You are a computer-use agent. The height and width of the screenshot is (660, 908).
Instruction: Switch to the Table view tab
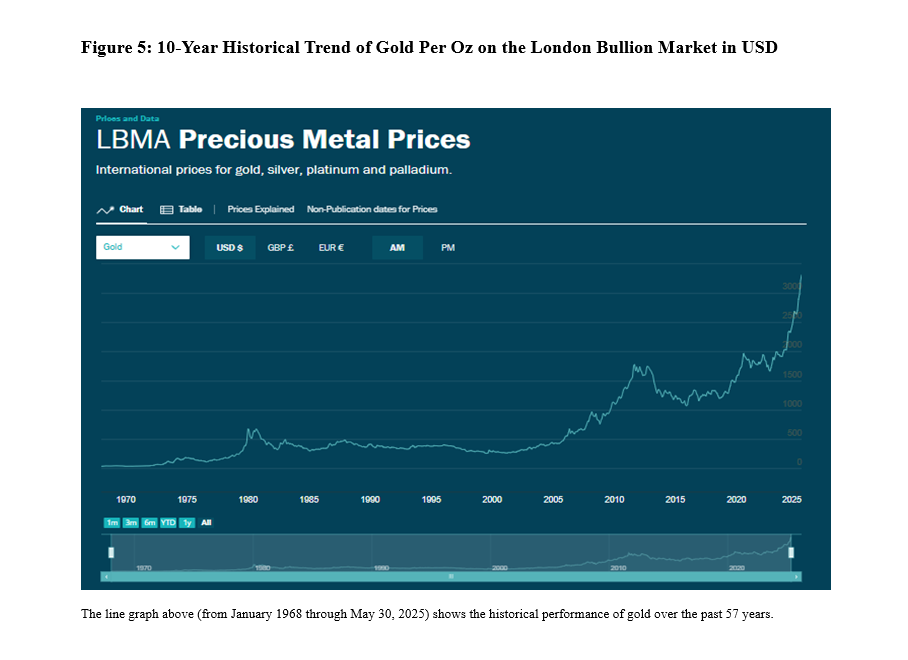tap(190, 210)
